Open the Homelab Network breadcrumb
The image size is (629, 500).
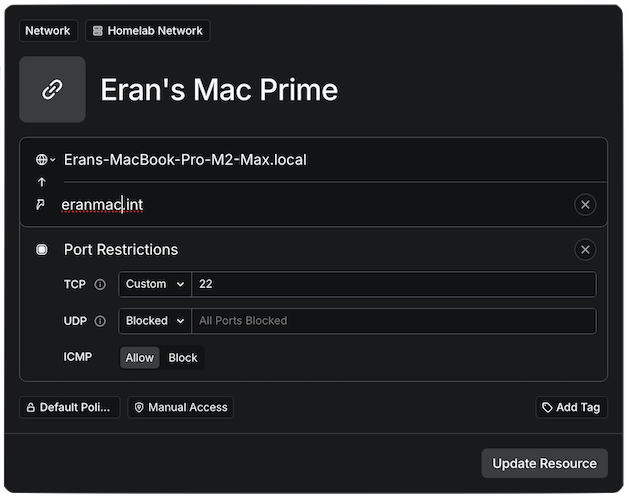click(x=148, y=31)
